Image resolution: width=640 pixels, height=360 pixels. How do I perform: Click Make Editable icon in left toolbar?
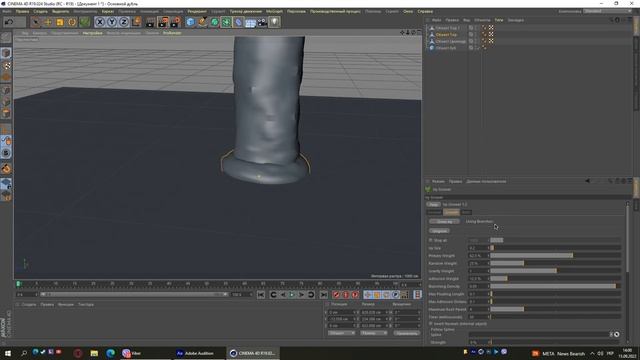pos(6,38)
